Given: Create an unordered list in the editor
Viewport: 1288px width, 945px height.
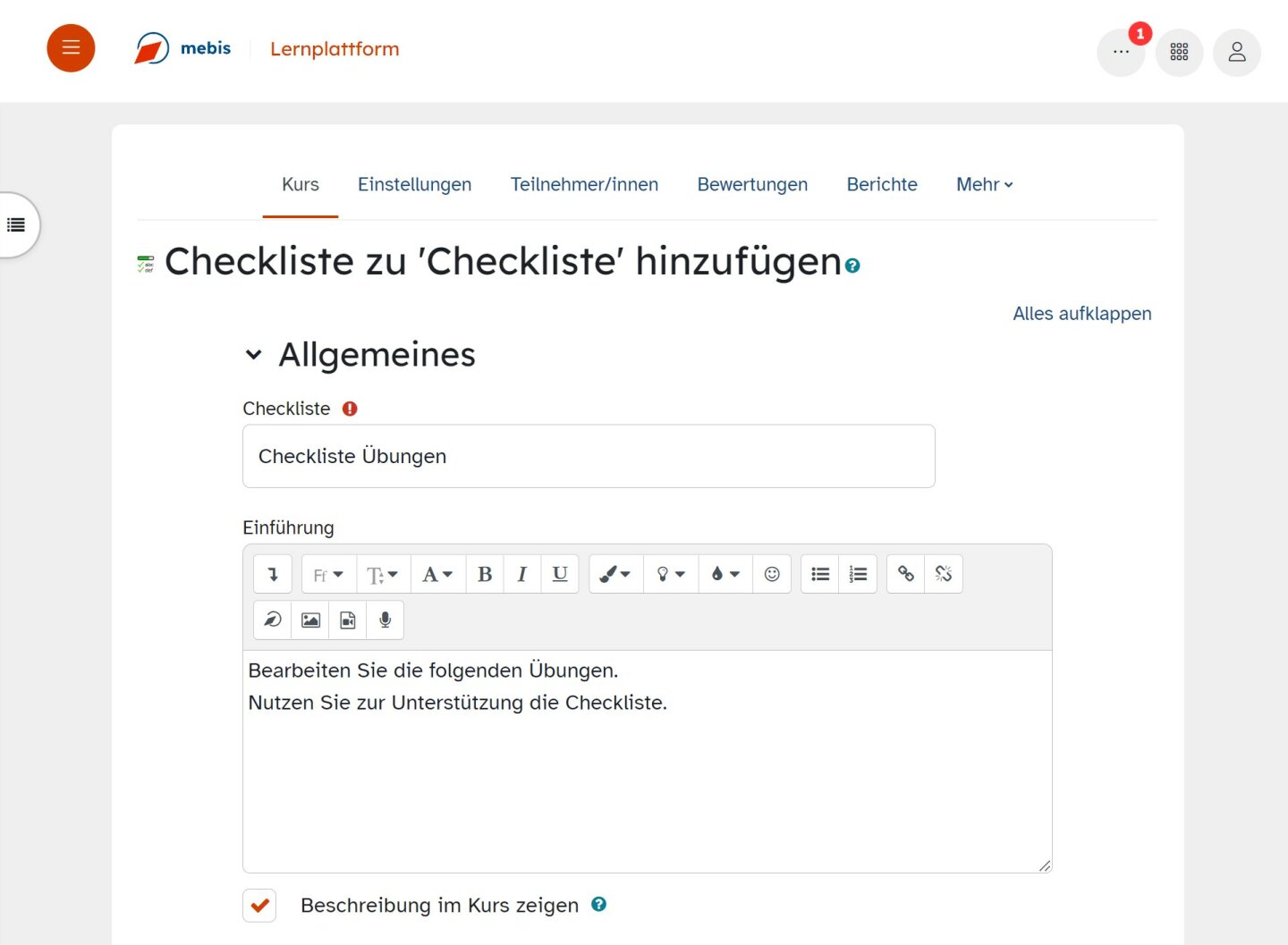Looking at the screenshot, I should 819,573.
